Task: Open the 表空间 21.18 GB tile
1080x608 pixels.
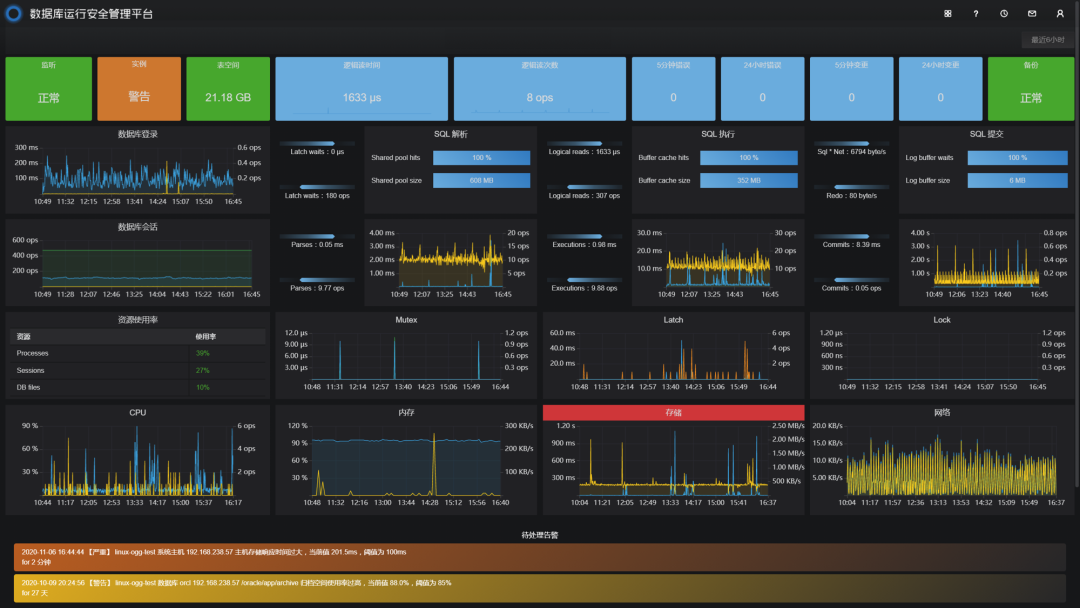Action: point(228,89)
